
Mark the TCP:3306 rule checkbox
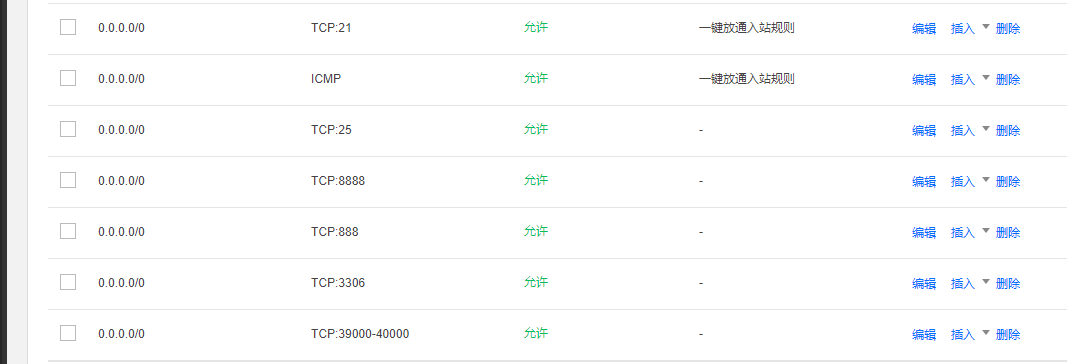tap(68, 282)
